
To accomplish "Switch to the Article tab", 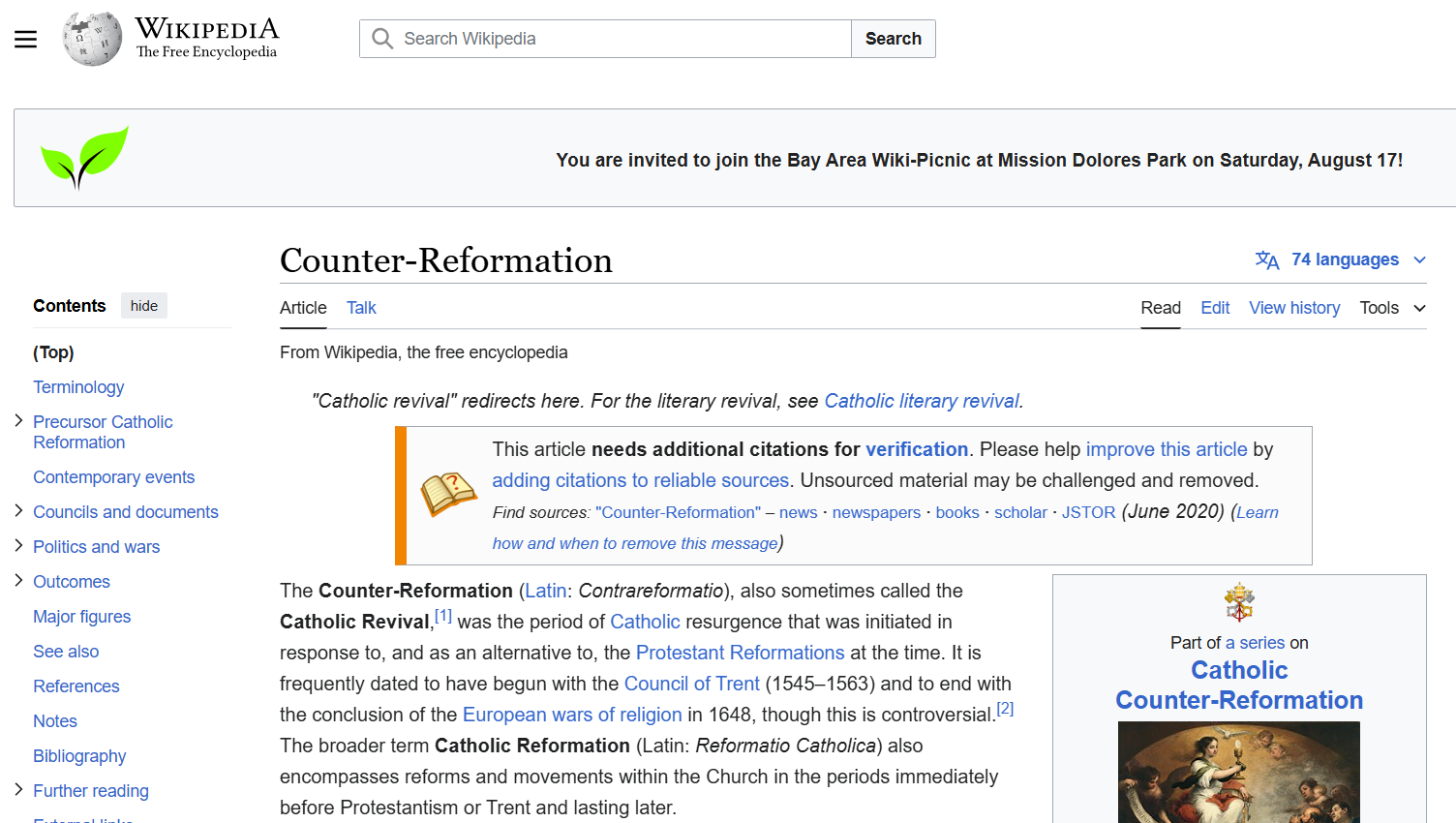I will click(x=303, y=308).
